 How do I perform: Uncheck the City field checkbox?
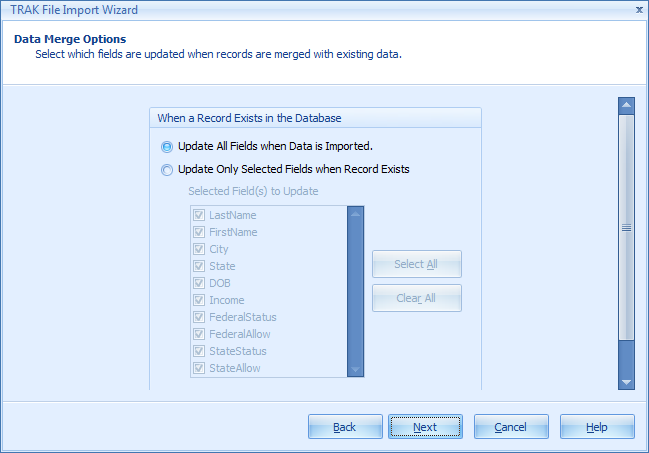pyautogui.click(x=200, y=249)
